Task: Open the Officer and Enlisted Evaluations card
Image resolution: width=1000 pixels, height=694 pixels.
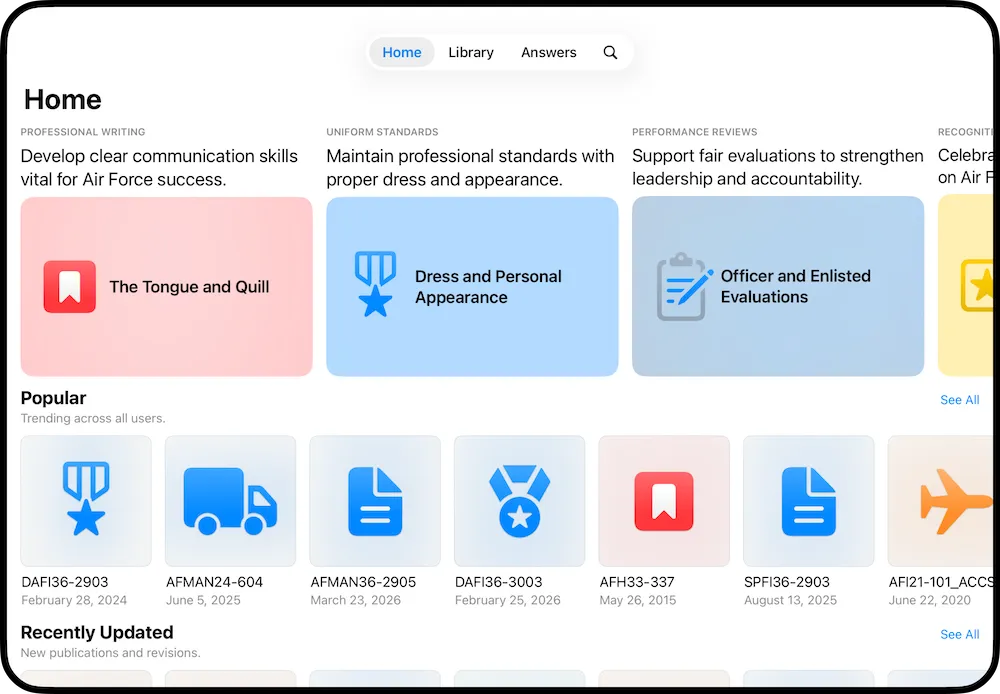Action: click(778, 286)
